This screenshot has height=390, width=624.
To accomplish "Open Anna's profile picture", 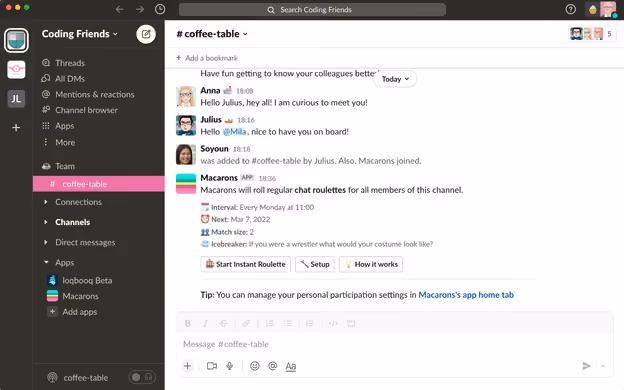I will pyautogui.click(x=186, y=96).
